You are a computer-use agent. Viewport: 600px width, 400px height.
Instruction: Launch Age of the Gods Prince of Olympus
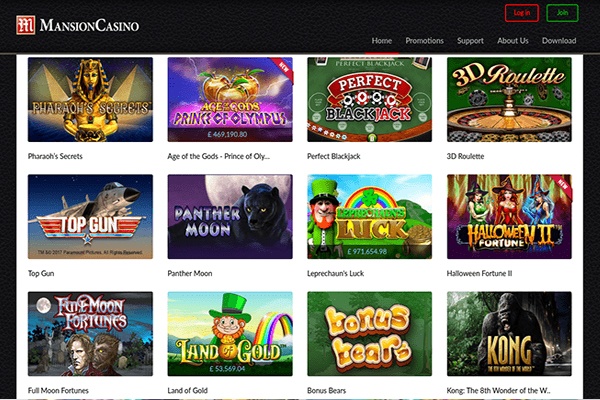tap(230, 100)
